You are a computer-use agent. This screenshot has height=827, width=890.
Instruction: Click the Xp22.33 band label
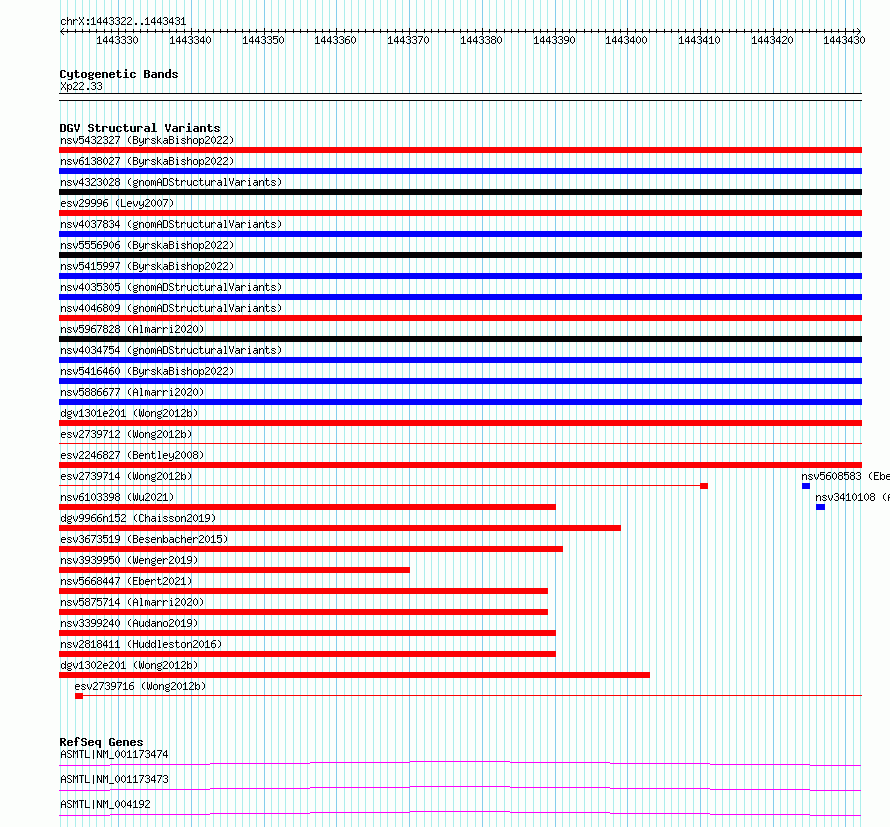point(81,86)
